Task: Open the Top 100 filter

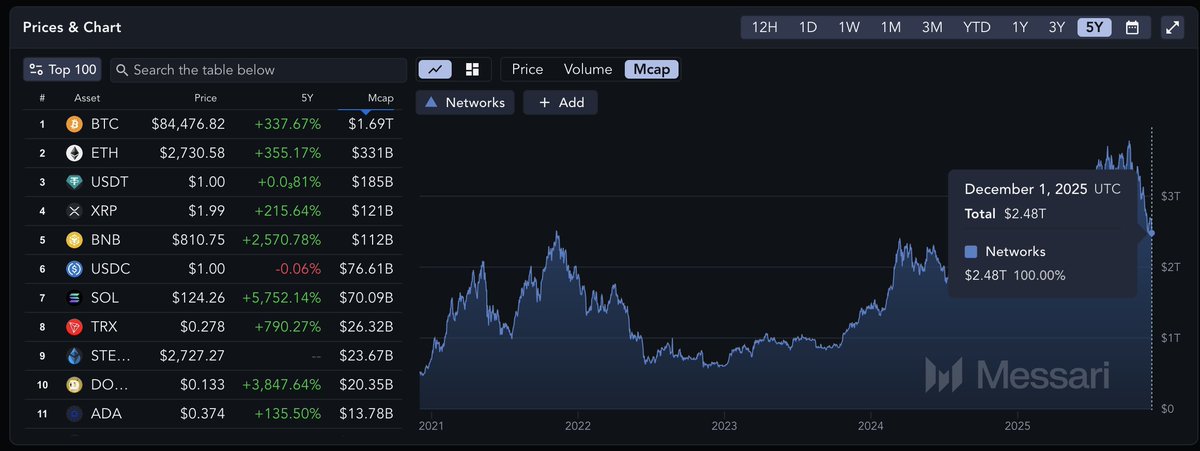Action: 64,69
